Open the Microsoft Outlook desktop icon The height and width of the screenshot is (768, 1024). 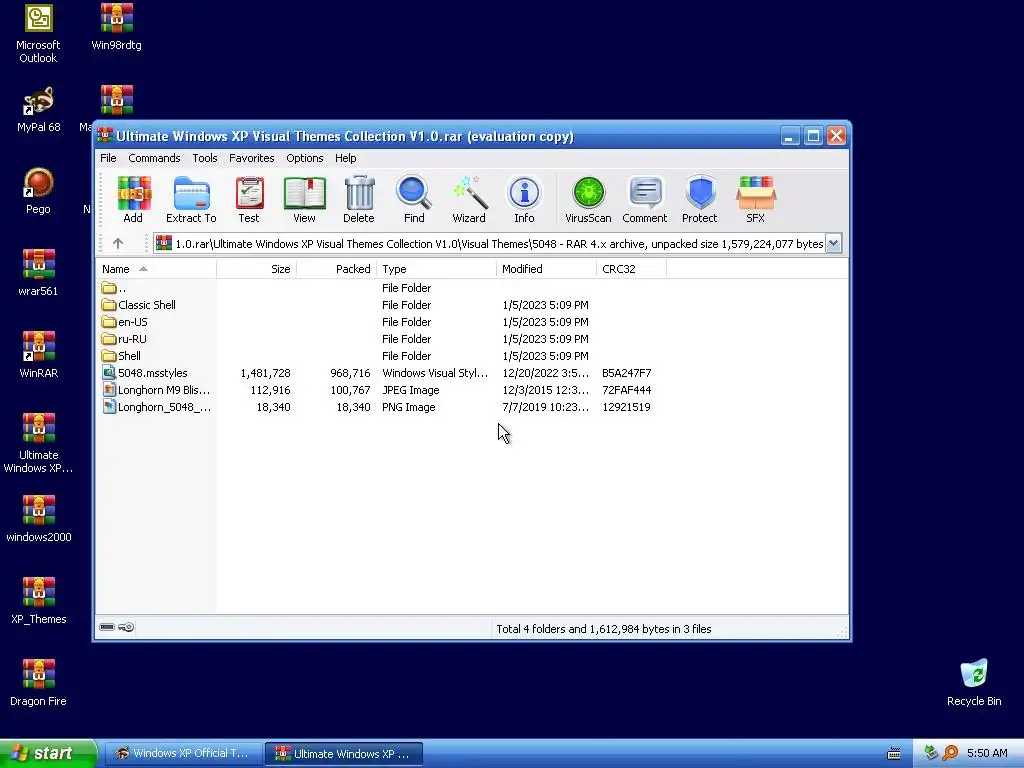[x=38, y=34]
